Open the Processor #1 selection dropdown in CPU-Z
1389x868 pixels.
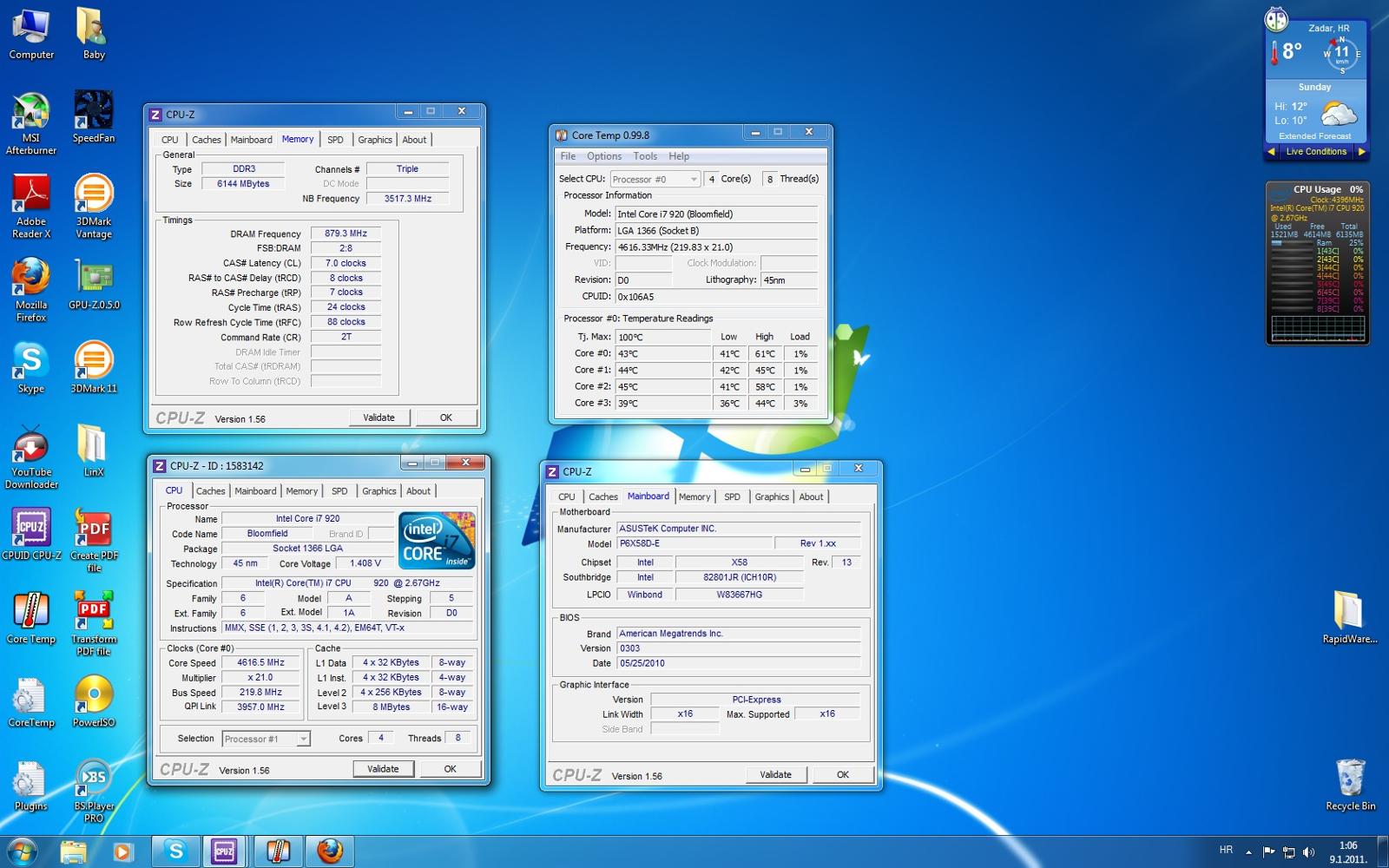[266, 739]
